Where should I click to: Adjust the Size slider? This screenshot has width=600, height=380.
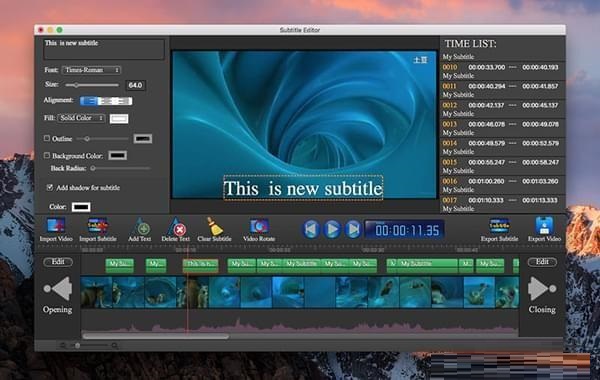click(x=92, y=85)
